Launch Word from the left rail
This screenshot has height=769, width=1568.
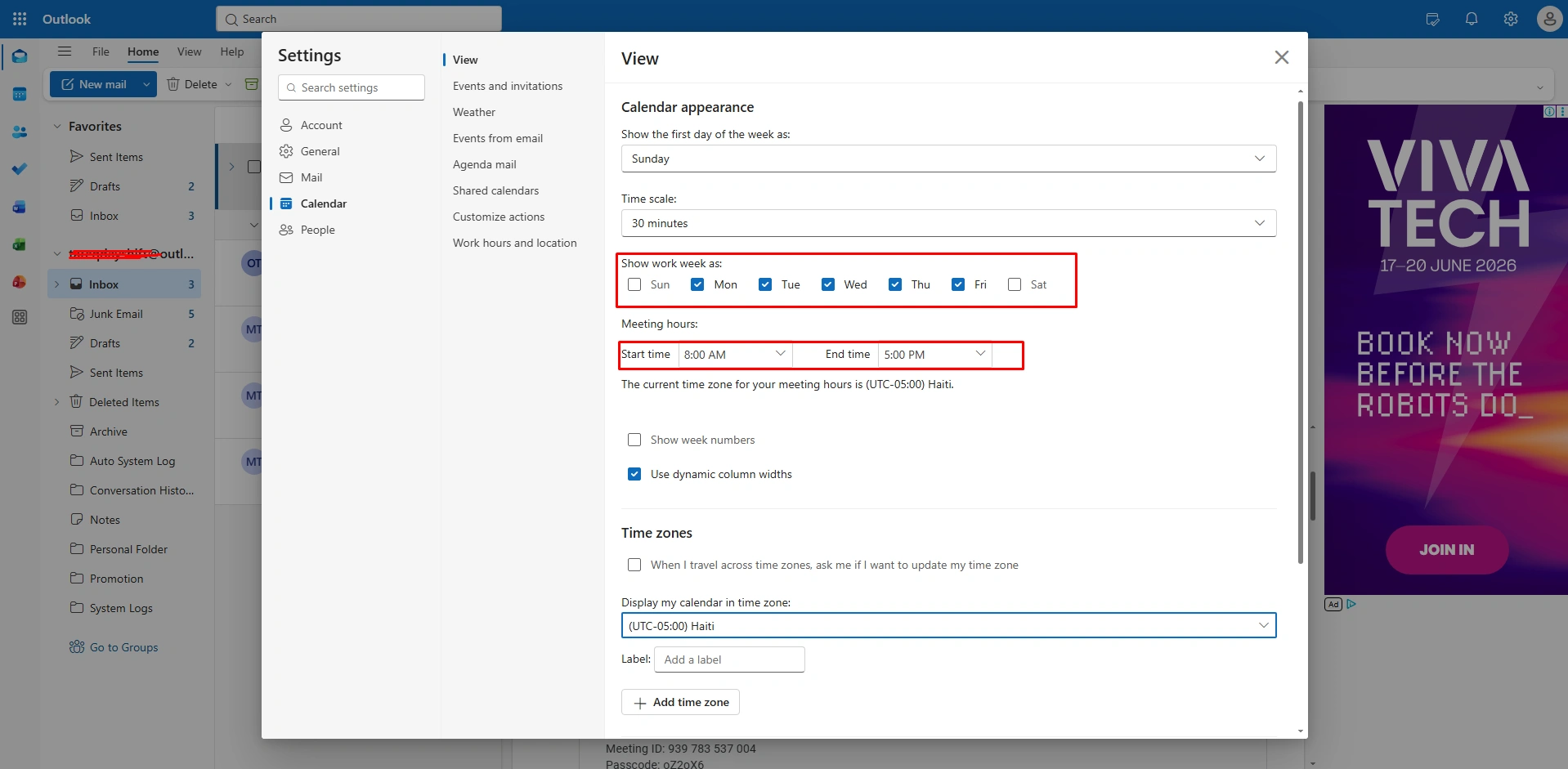20,207
